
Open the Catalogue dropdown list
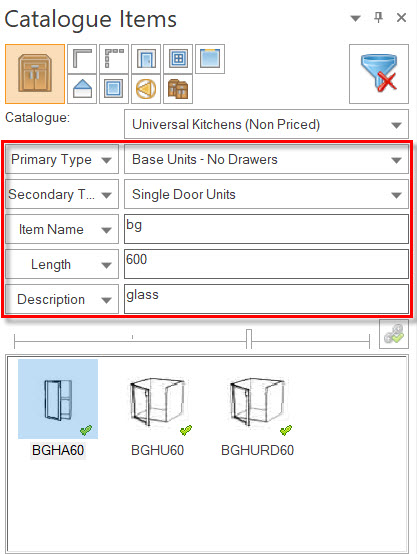point(266,124)
